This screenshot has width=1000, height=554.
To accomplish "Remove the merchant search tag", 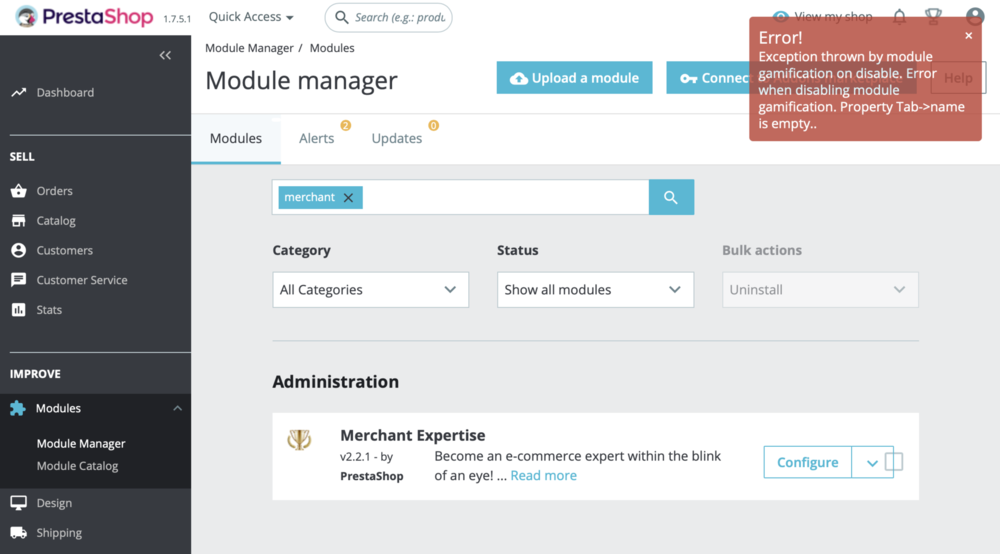I will (348, 198).
